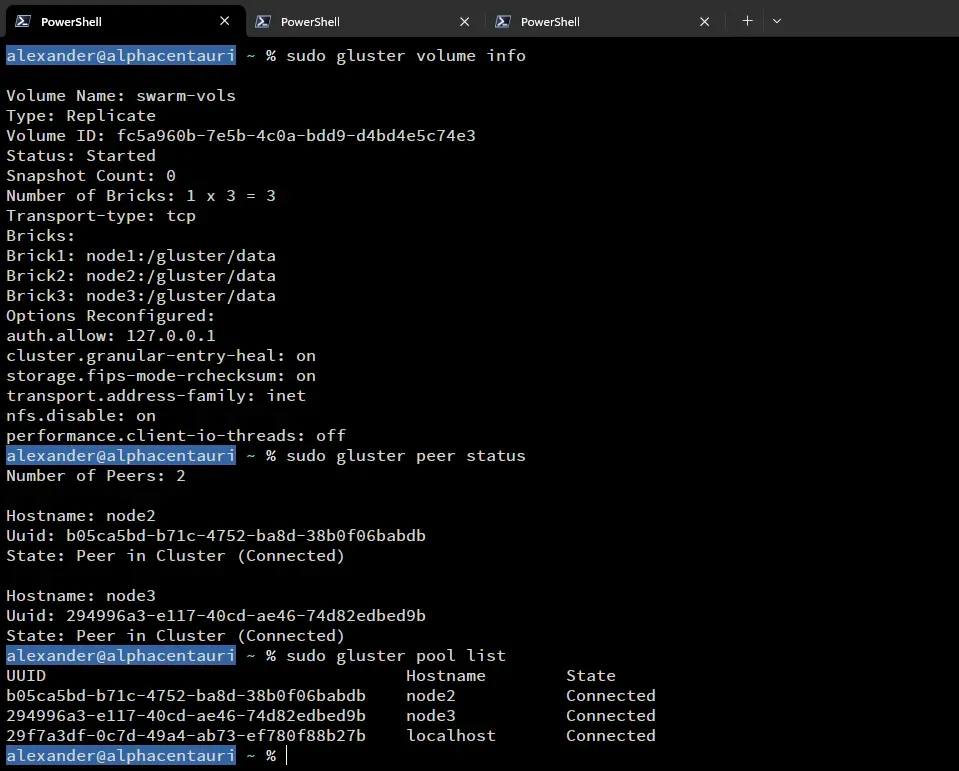Open a new tab with the plus icon
The image size is (959, 771).
tap(747, 21)
